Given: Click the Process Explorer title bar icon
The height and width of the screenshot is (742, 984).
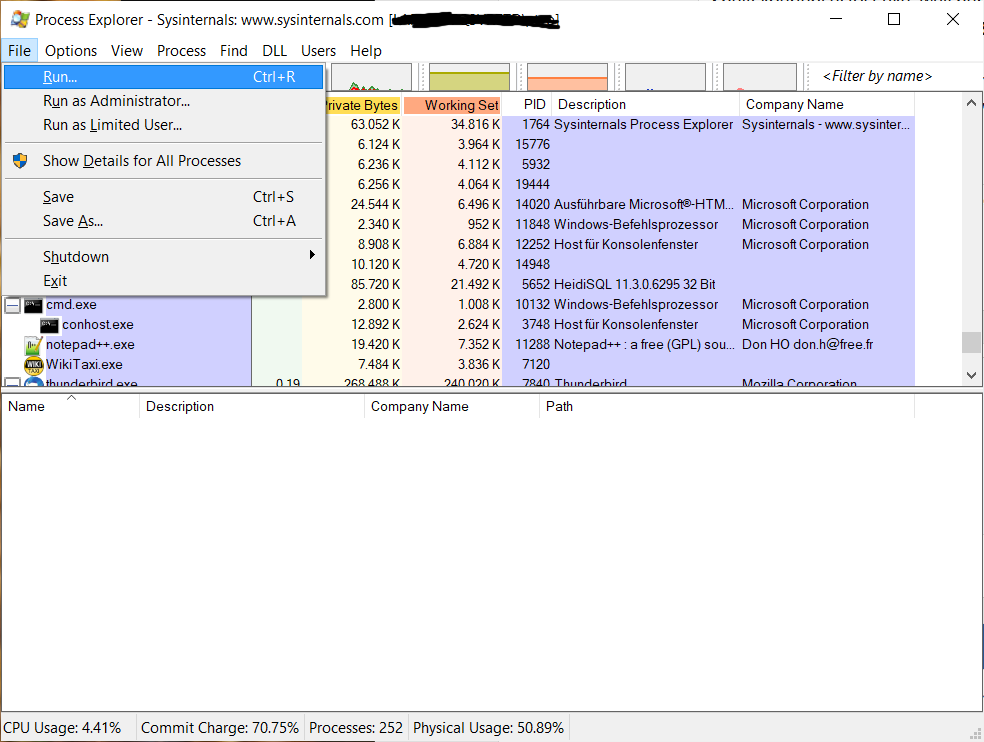Looking at the screenshot, I should [20, 19].
